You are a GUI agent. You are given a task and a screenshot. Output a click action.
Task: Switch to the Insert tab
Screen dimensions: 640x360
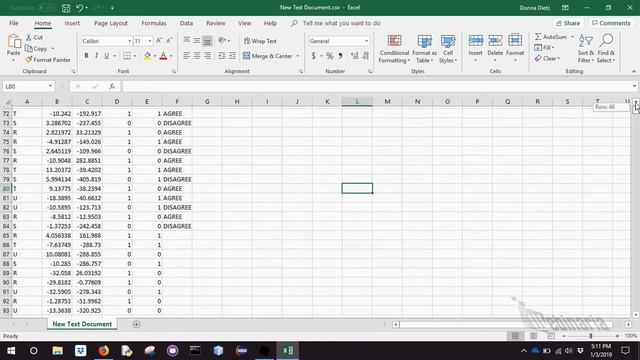pos(72,23)
